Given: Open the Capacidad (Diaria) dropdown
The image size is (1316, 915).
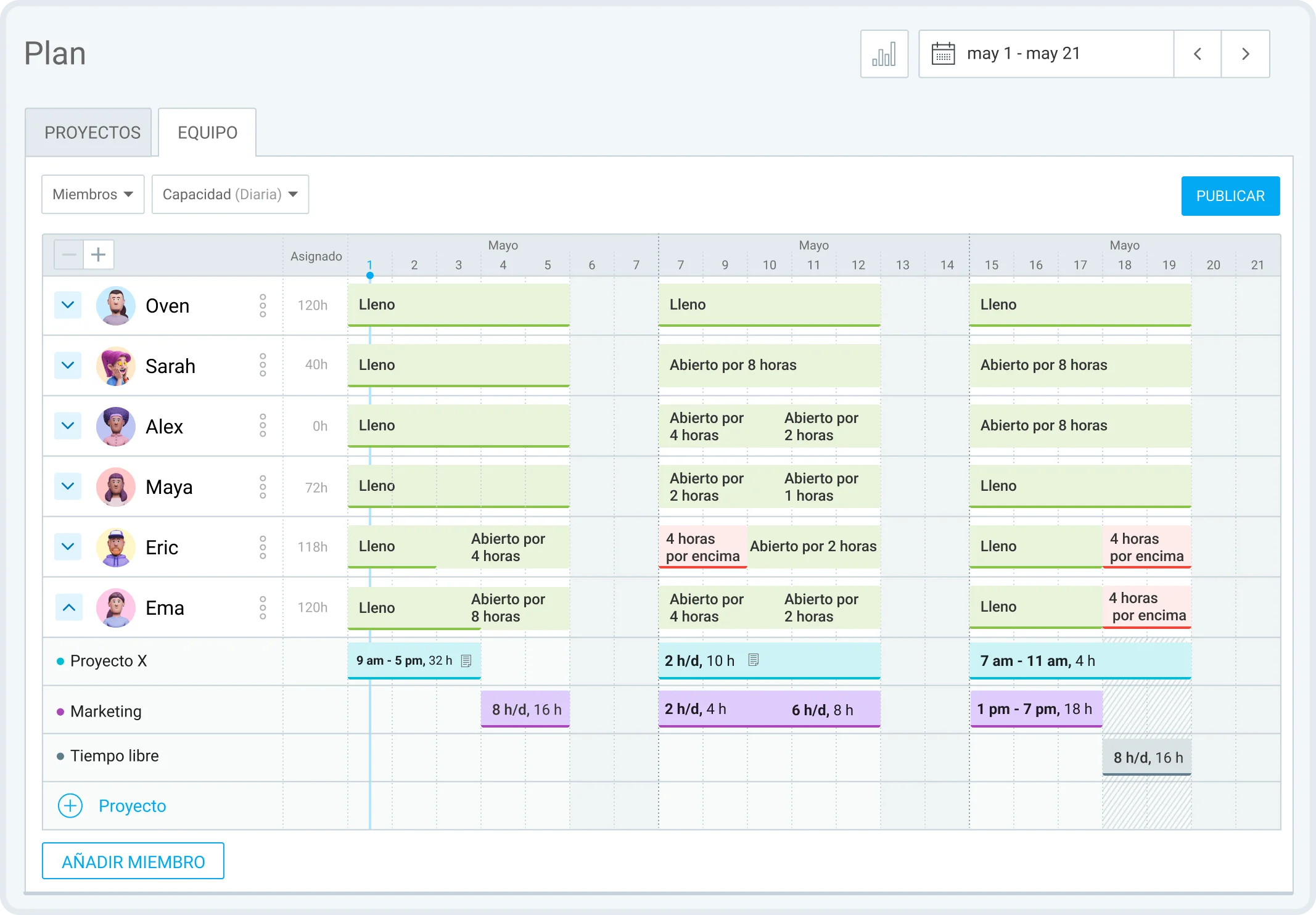Looking at the screenshot, I should [x=230, y=194].
